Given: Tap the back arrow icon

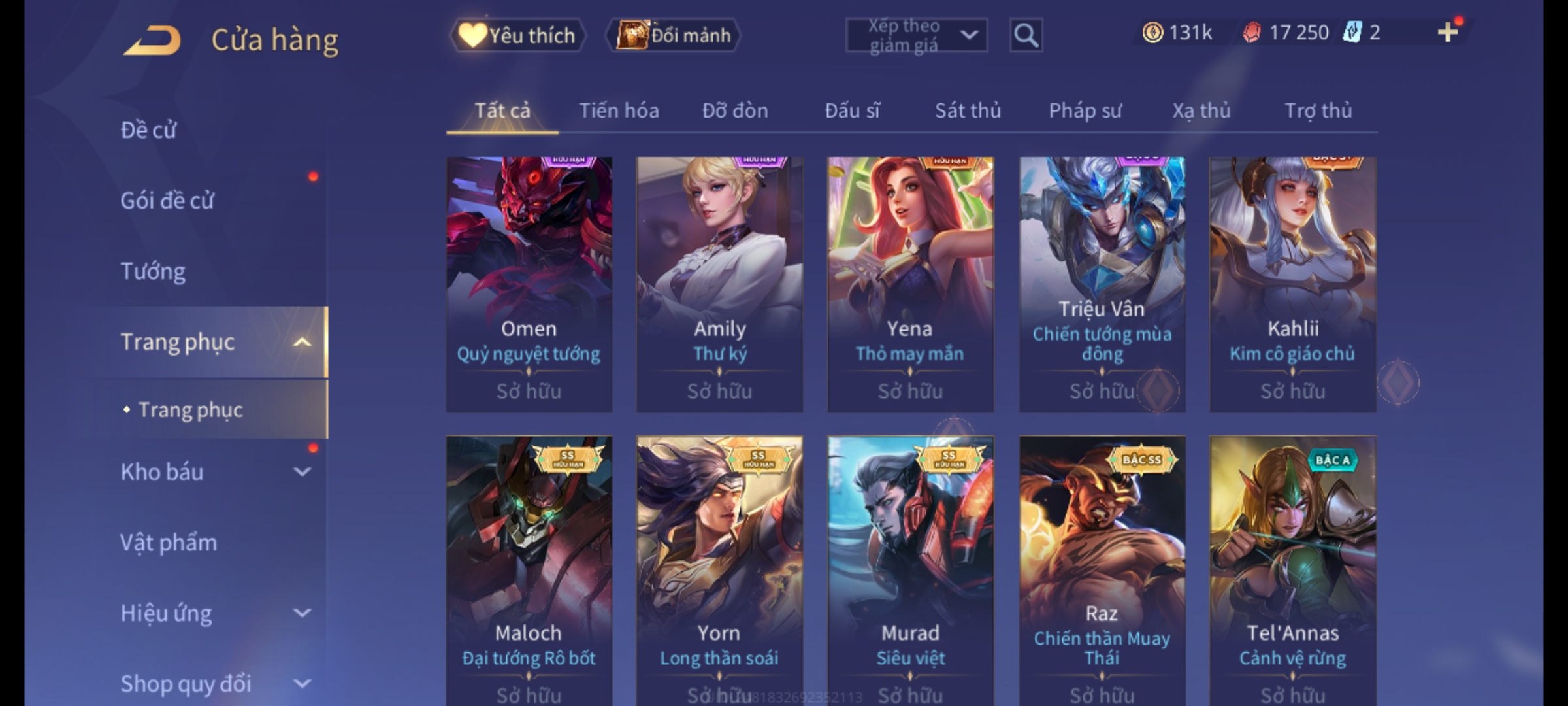Looking at the screenshot, I should point(152,41).
